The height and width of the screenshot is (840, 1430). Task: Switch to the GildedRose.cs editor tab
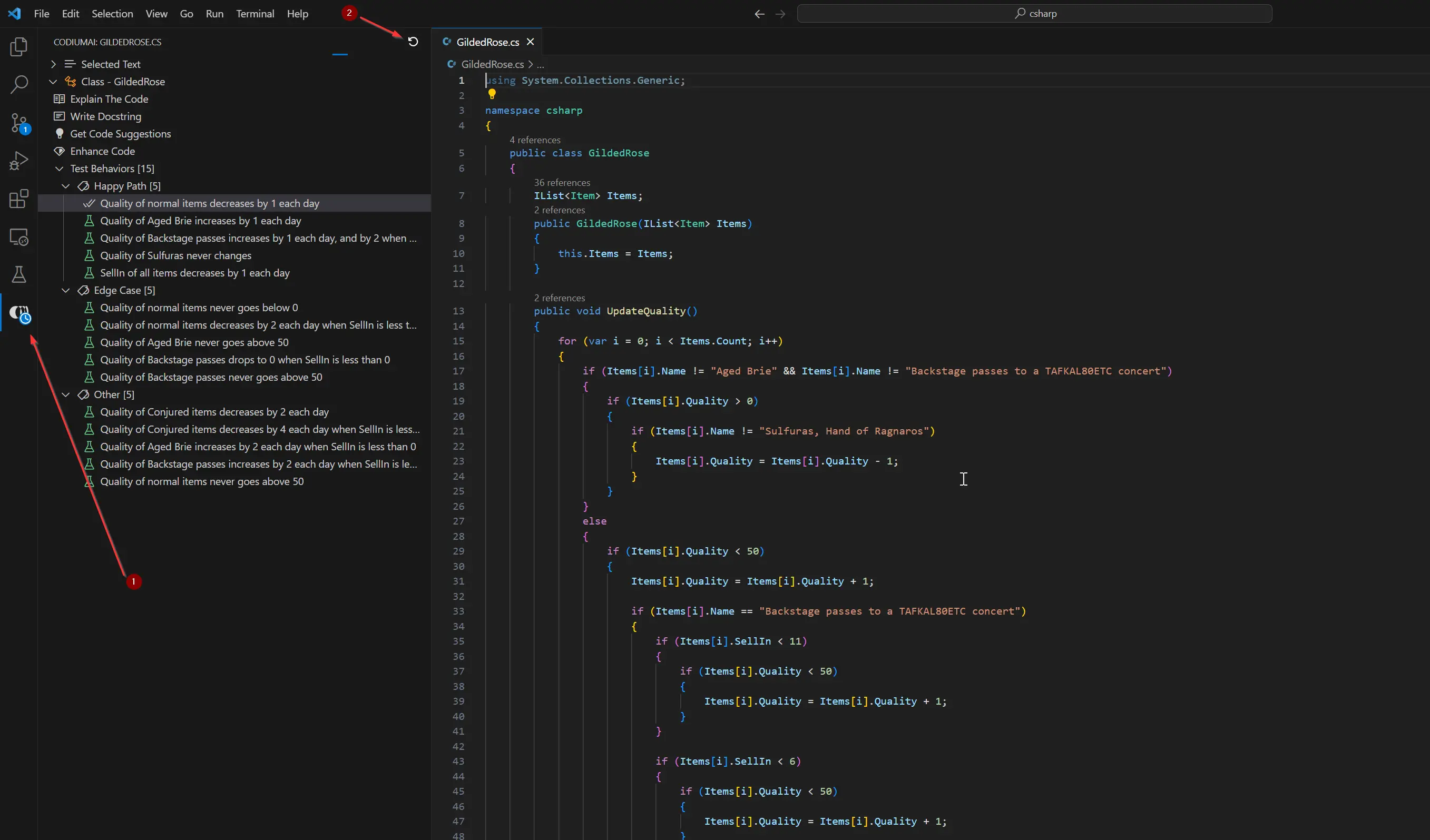tap(487, 42)
